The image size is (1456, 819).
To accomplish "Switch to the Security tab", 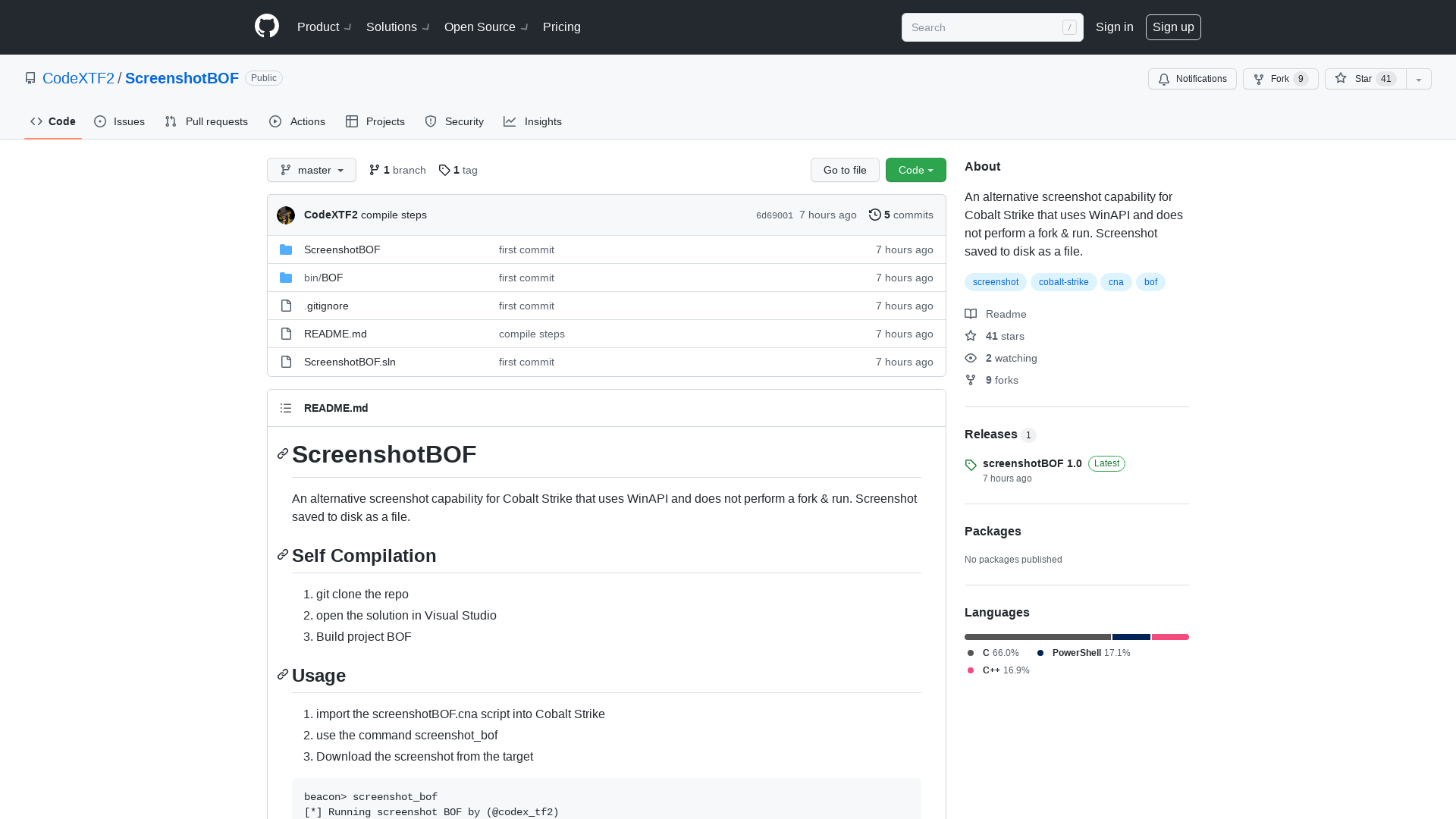I will coord(454,121).
